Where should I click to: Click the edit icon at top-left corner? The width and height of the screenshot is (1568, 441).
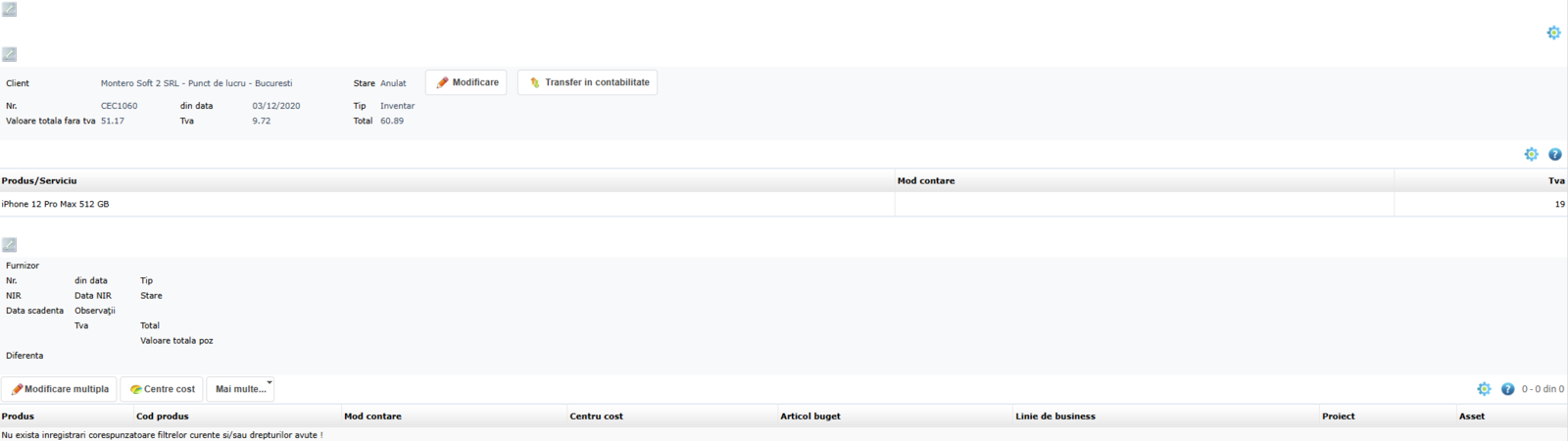(9, 10)
